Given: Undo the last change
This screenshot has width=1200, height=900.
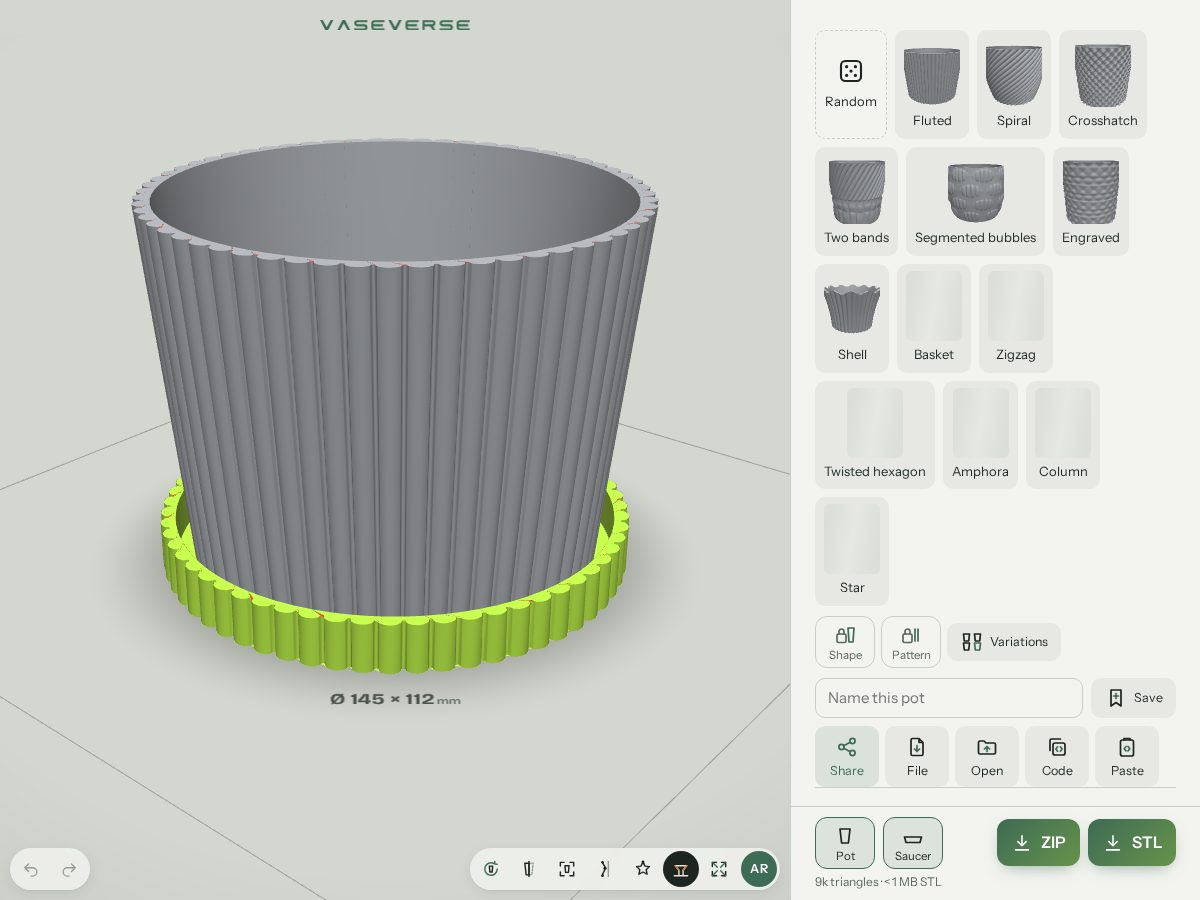Looking at the screenshot, I should click(31, 870).
